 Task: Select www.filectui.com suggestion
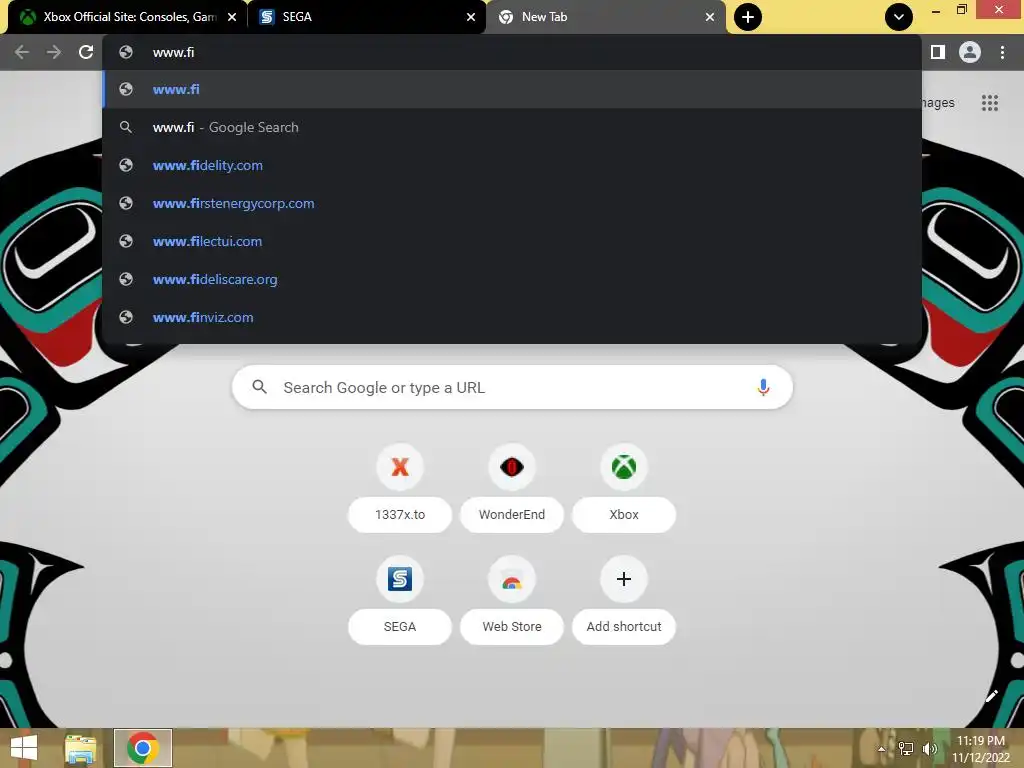point(512,241)
